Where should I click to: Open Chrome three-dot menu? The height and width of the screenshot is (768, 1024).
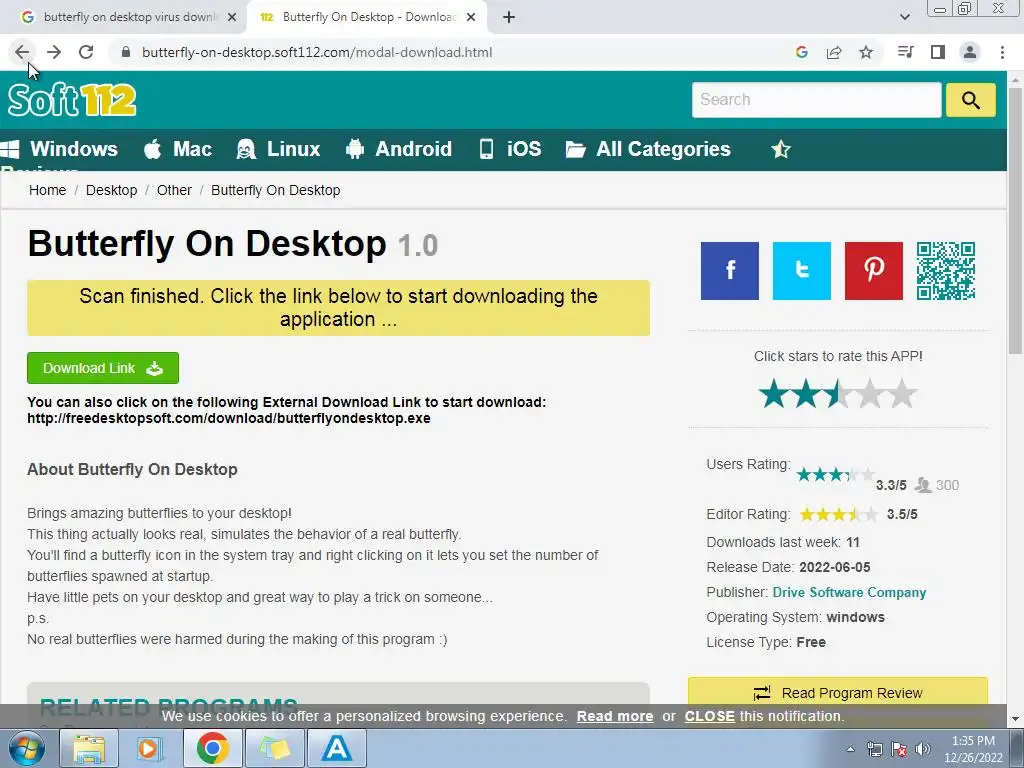(x=1002, y=52)
